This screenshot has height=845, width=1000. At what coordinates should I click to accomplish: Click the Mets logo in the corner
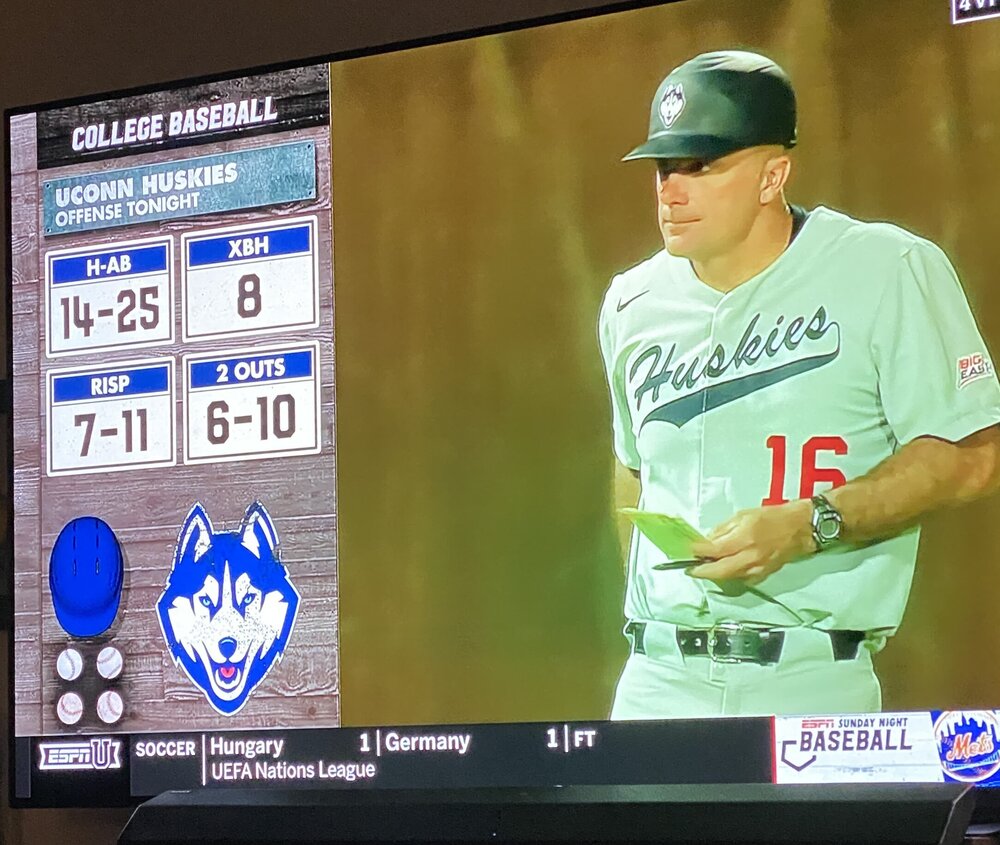point(967,746)
